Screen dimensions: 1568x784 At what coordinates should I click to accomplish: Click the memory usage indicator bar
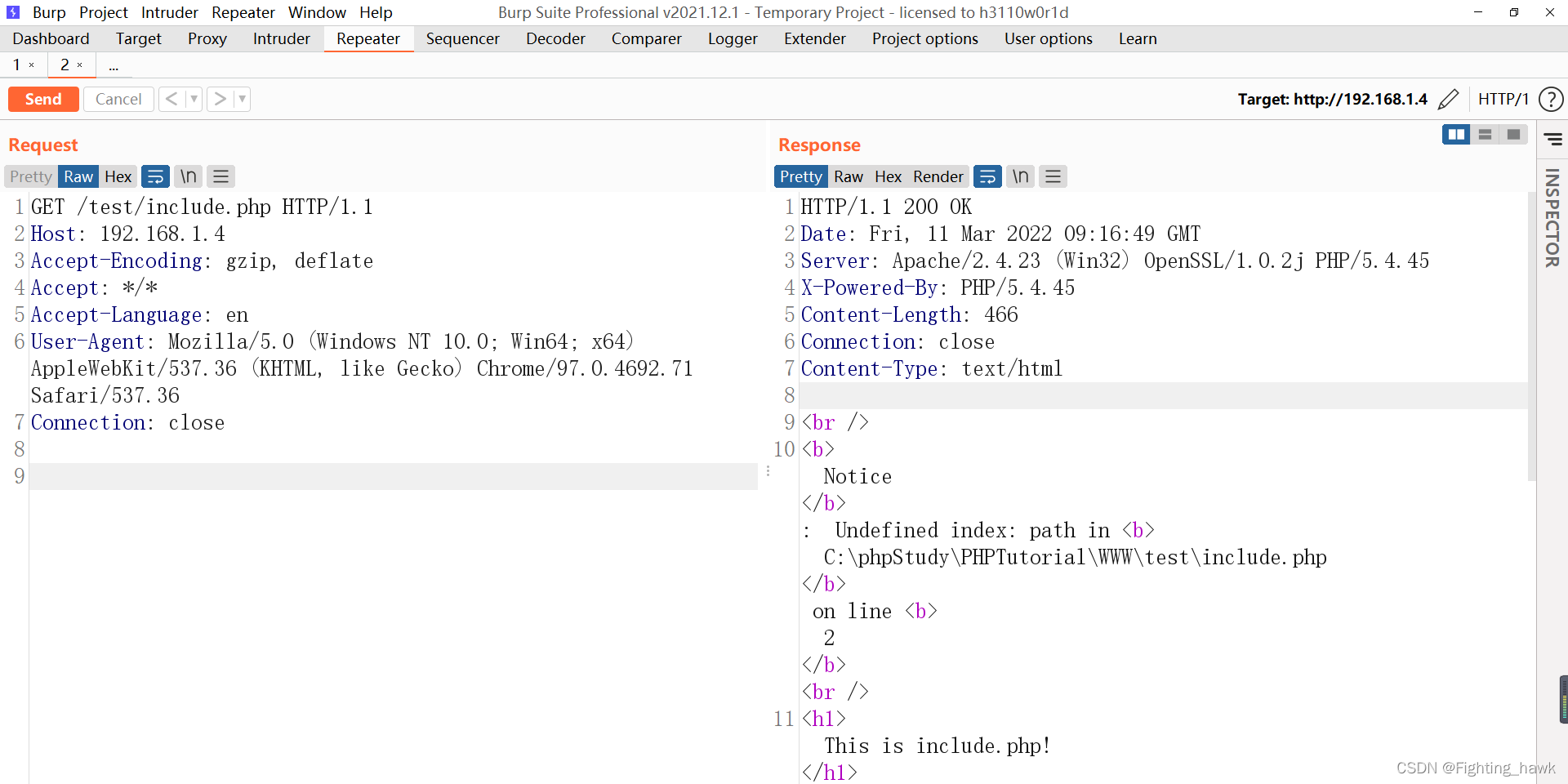pos(1563,699)
